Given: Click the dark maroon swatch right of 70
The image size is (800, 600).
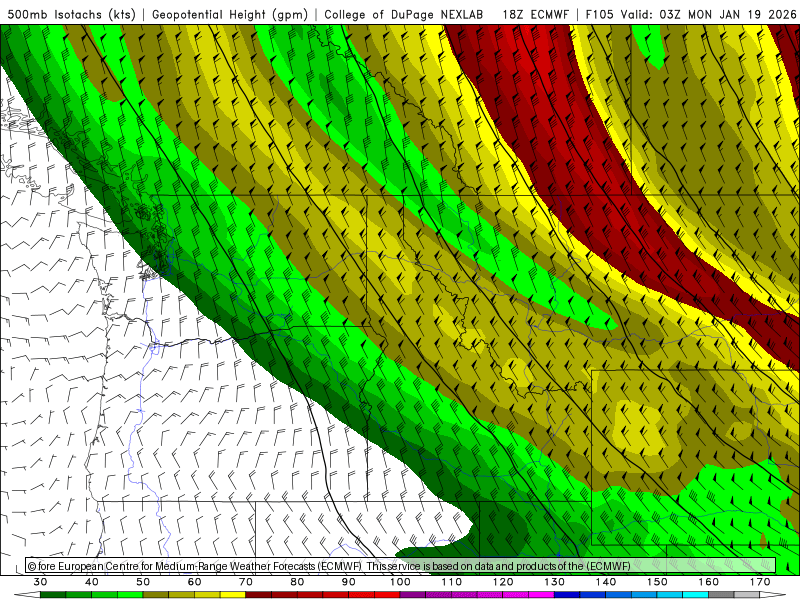Looking at the screenshot, I should pyautogui.click(x=259, y=595).
